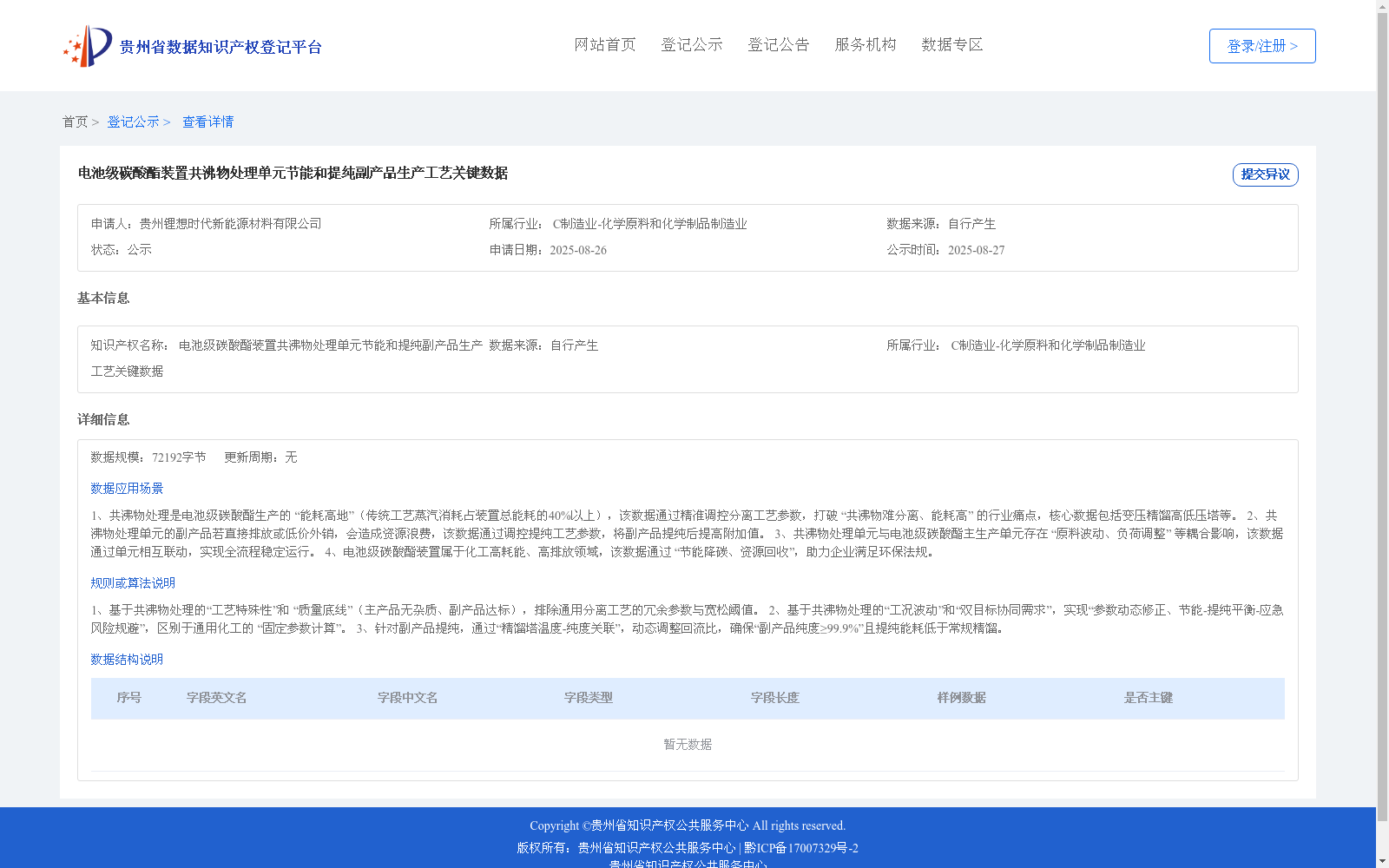Image resolution: width=1389 pixels, height=868 pixels.
Task: Submit an objection with 提交异议 button
Action: (1266, 174)
